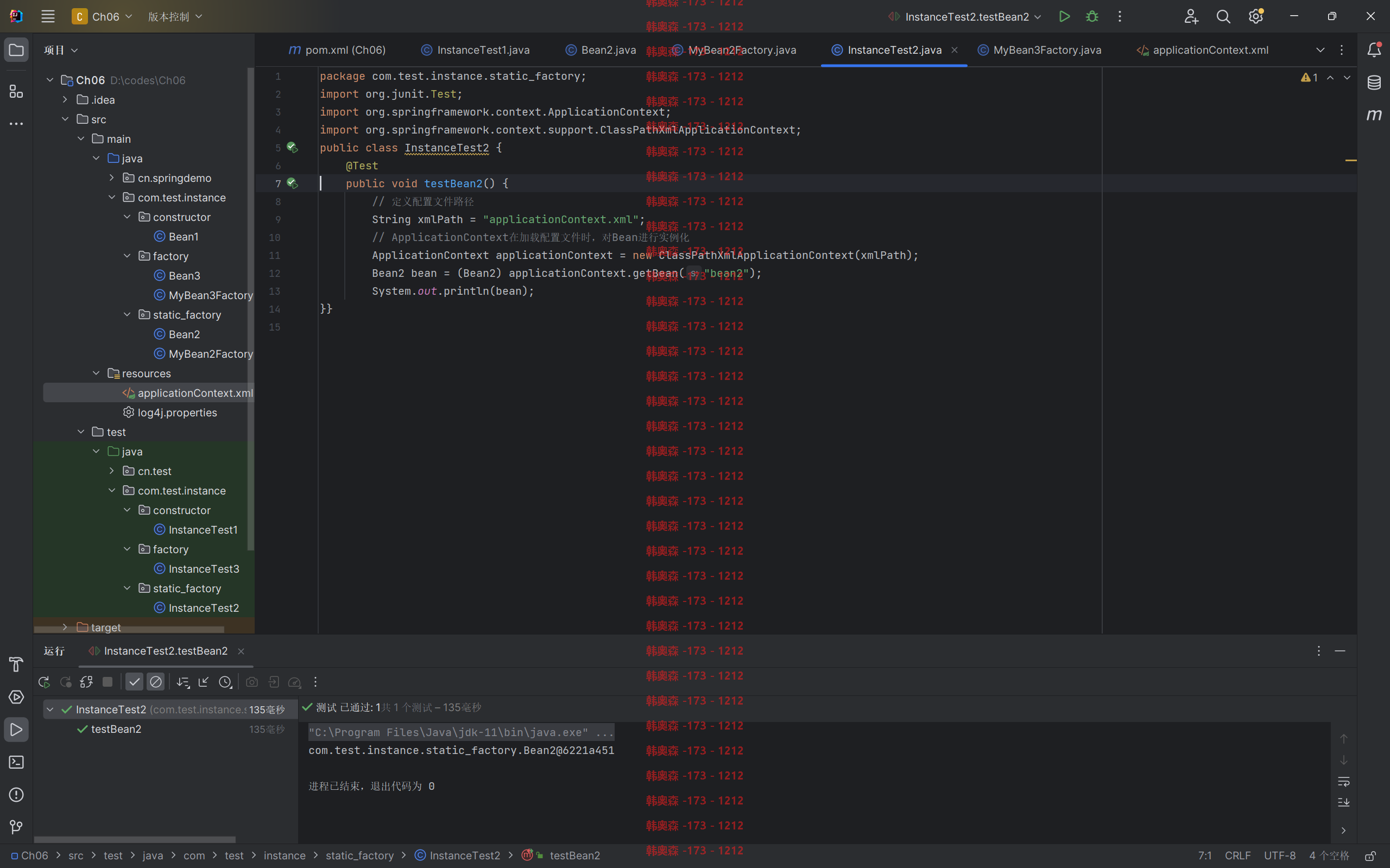Click warning count indicator in editor
This screenshot has height=868, width=1390.
click(x=1309, y=78)
